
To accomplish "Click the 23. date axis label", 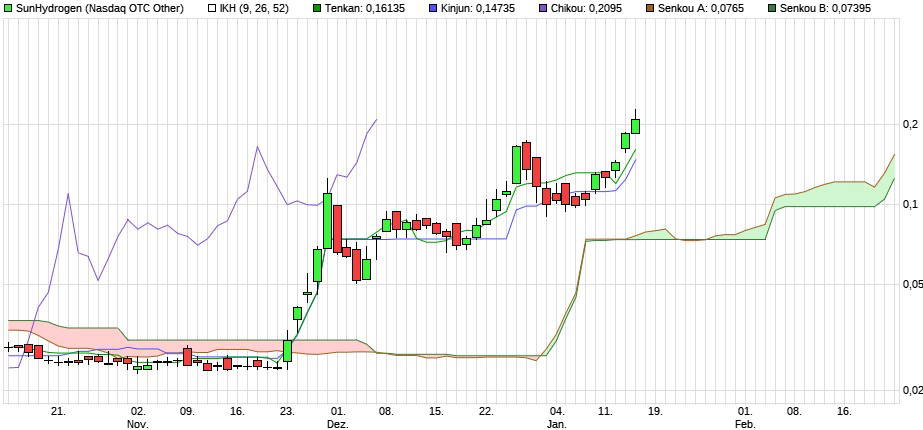I will coord(287,412).
